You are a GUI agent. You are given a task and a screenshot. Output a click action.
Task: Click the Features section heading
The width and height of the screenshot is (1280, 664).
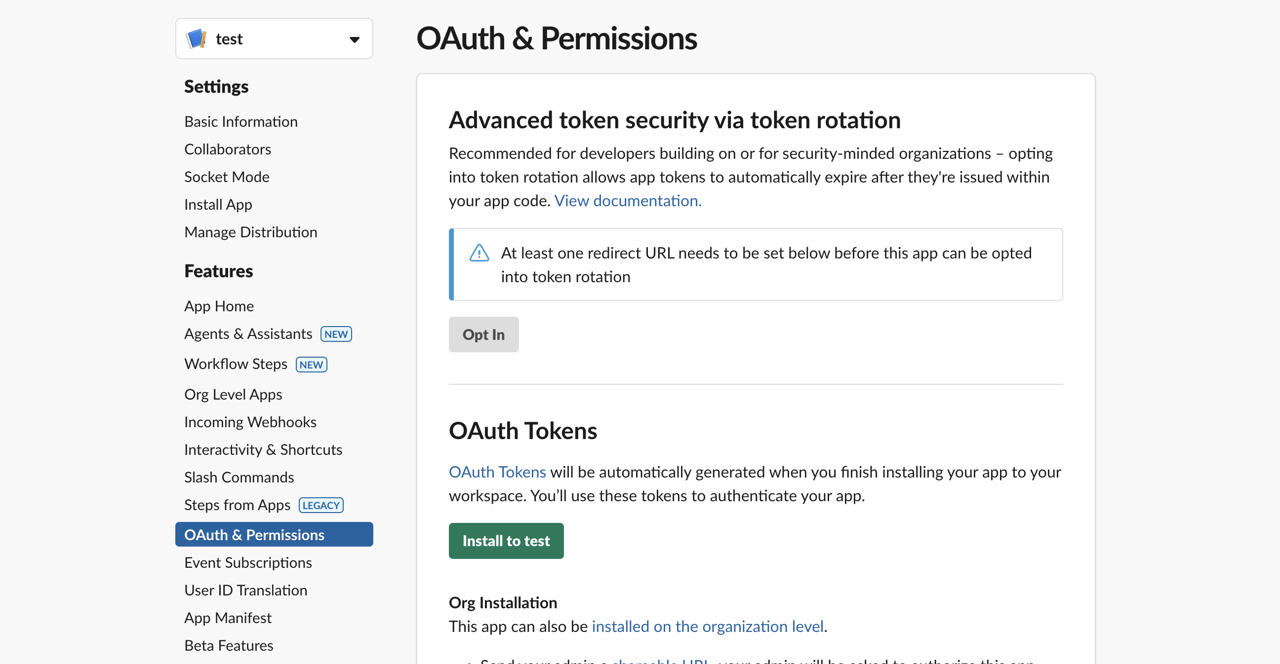[218, 271]
